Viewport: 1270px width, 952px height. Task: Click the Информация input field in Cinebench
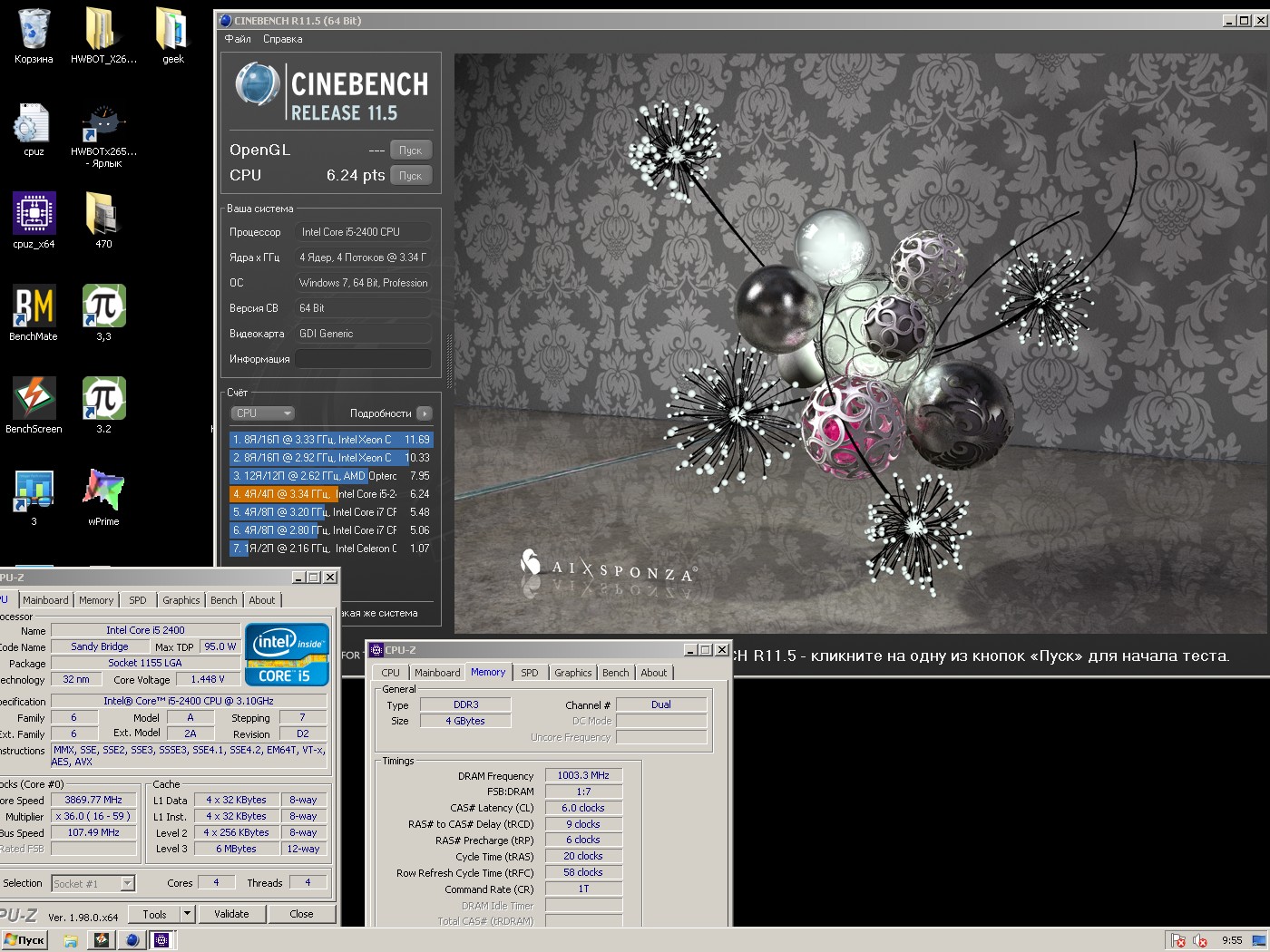[x=363, y=359]
